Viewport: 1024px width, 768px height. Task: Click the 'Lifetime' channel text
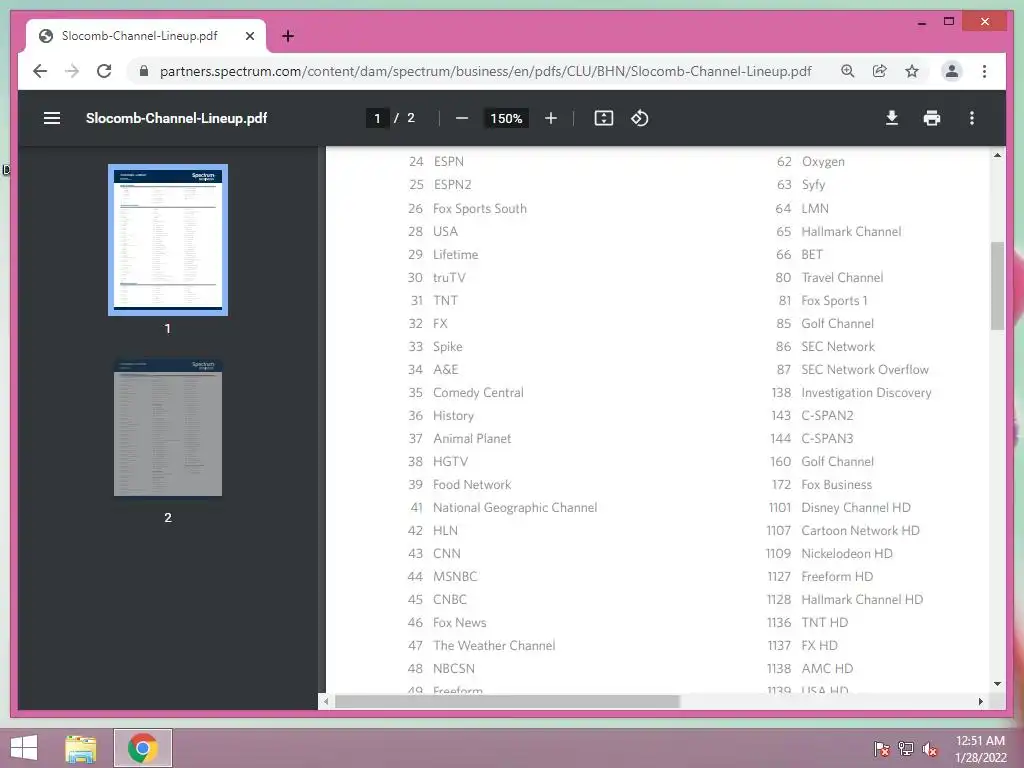pyautogui.click(x=455, y=255)
